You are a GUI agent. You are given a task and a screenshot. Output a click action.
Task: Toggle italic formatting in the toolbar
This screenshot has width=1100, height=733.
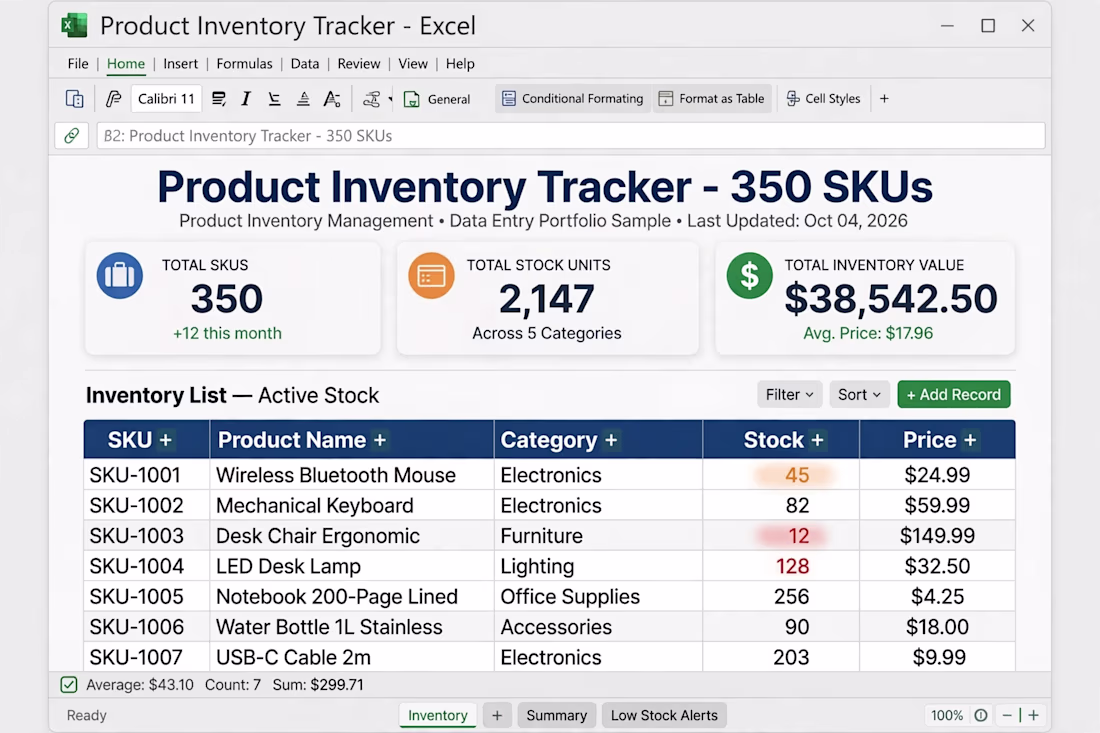tap(246, 99)
